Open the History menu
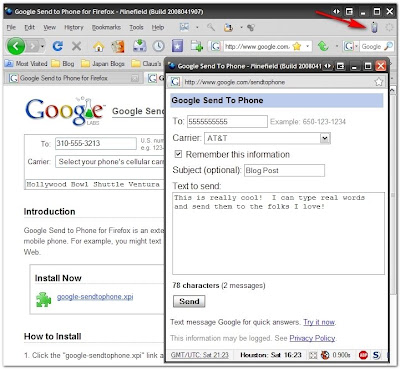 pos(74,27)
